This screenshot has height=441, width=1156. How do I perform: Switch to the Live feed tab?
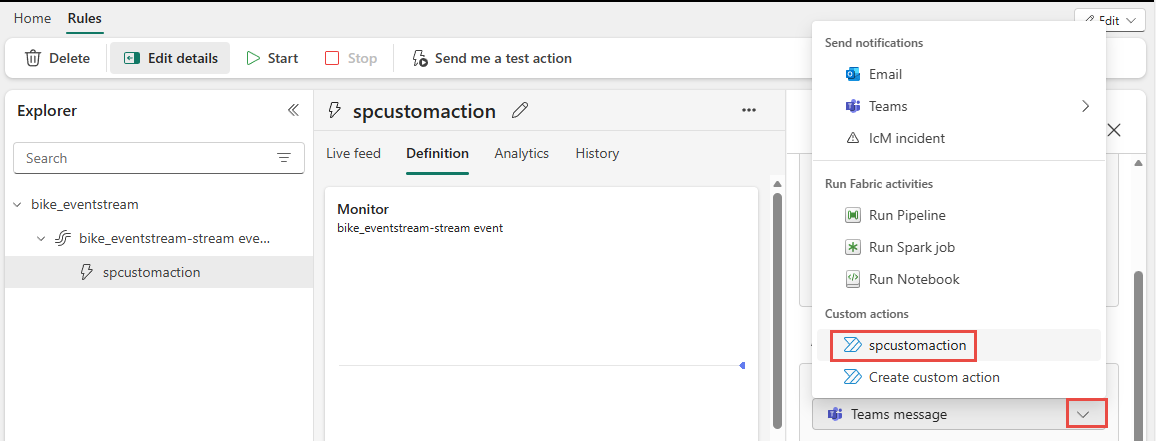(354, 153)
